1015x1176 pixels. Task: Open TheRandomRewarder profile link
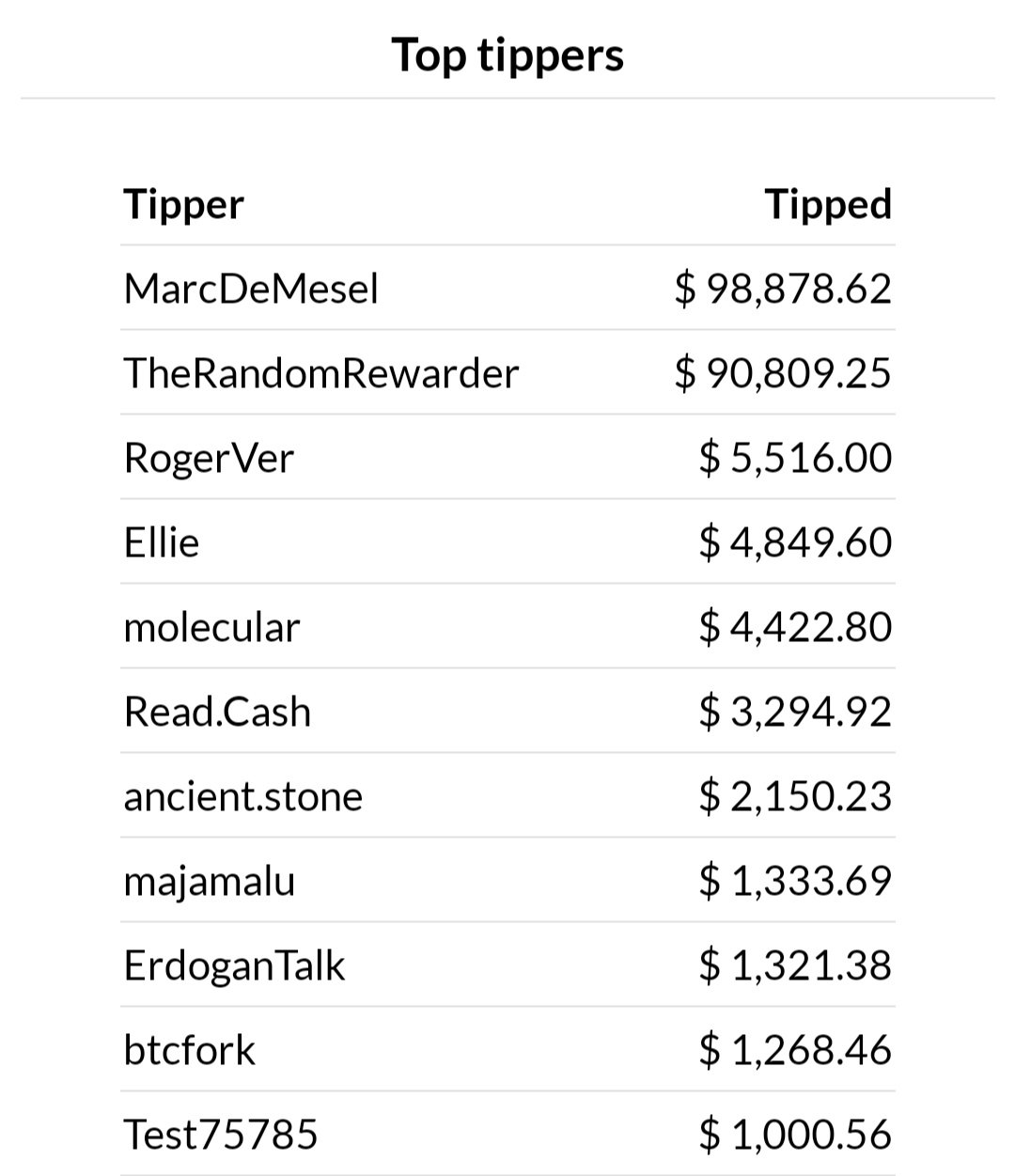(x=321, y=373)
